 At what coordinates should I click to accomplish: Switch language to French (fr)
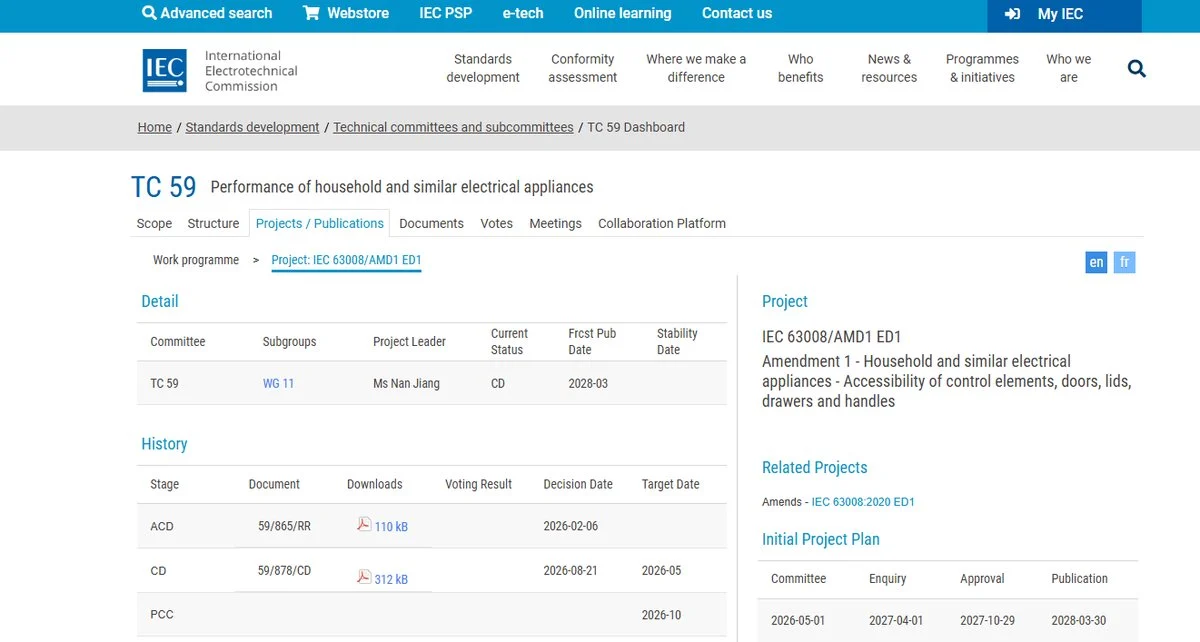point(1124,262)
